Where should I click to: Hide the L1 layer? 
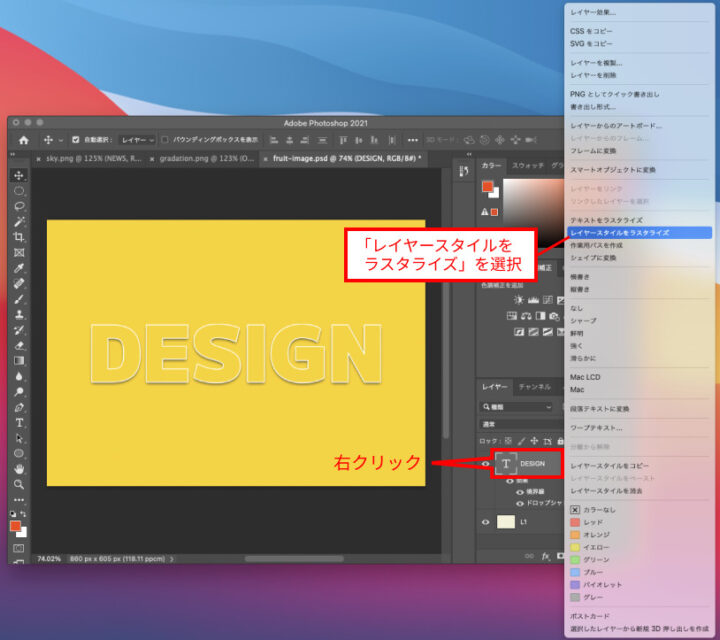tap(485, 522)
